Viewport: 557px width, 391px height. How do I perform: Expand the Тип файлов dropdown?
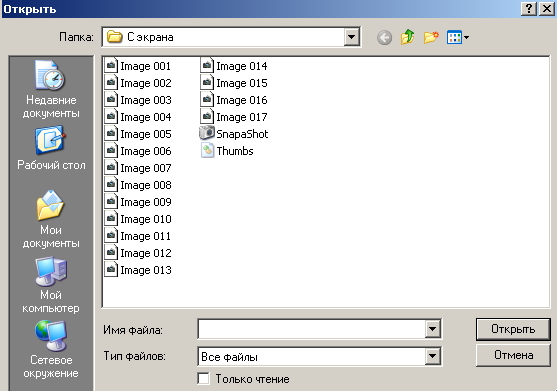point(432,356)
